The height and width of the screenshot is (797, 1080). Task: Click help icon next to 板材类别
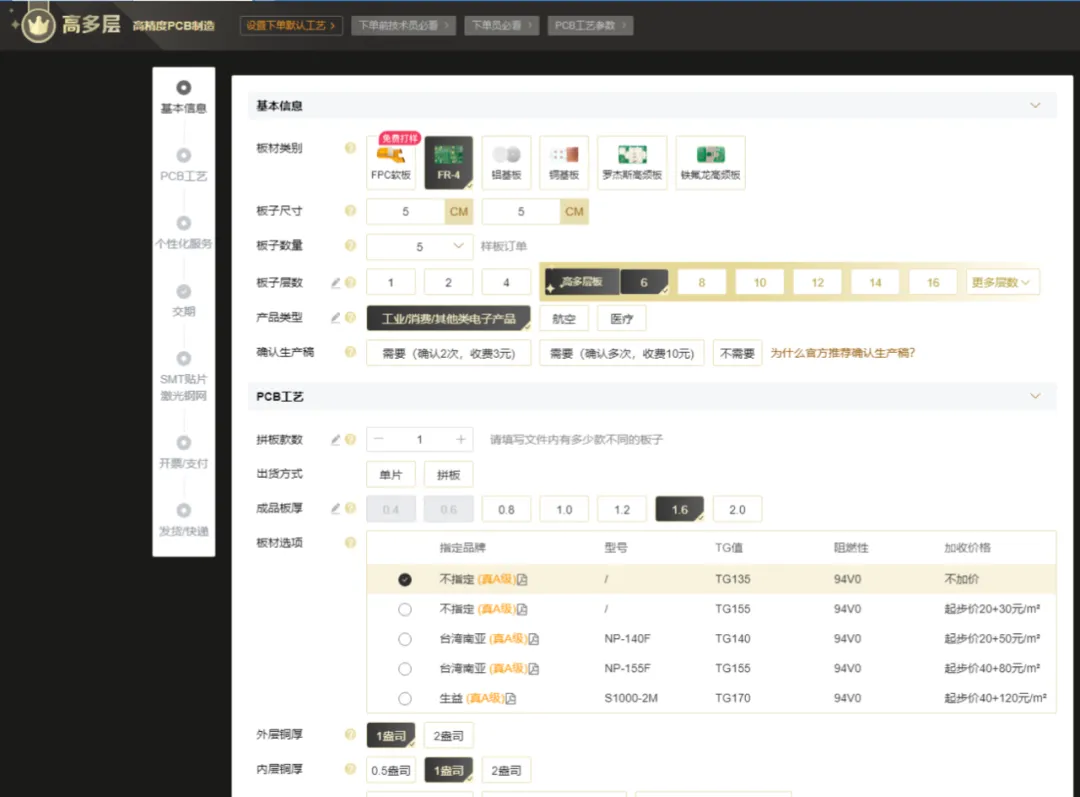point(350,148)
